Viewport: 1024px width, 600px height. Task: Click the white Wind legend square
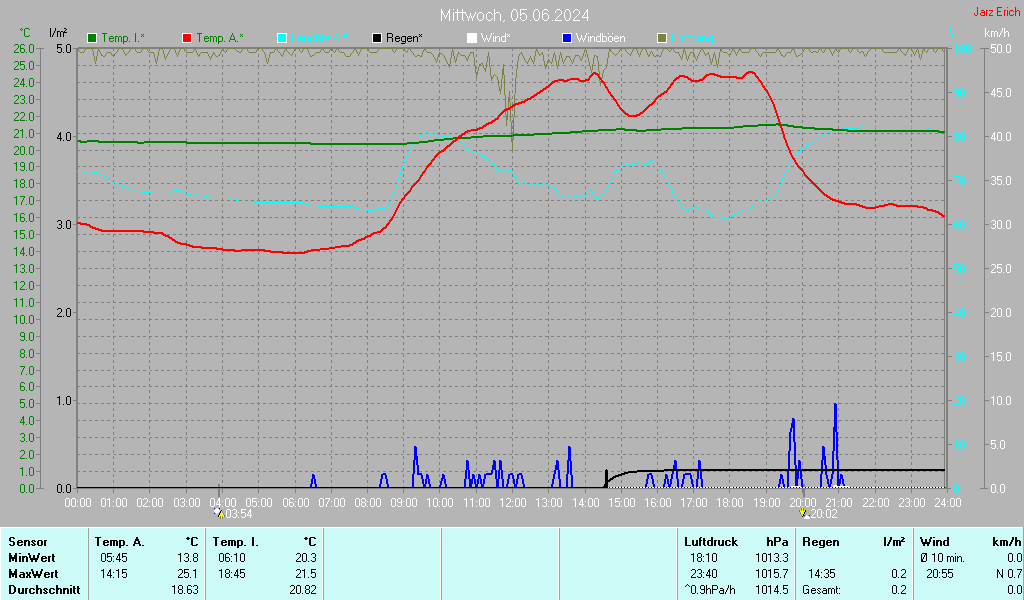tap(472, 38)
